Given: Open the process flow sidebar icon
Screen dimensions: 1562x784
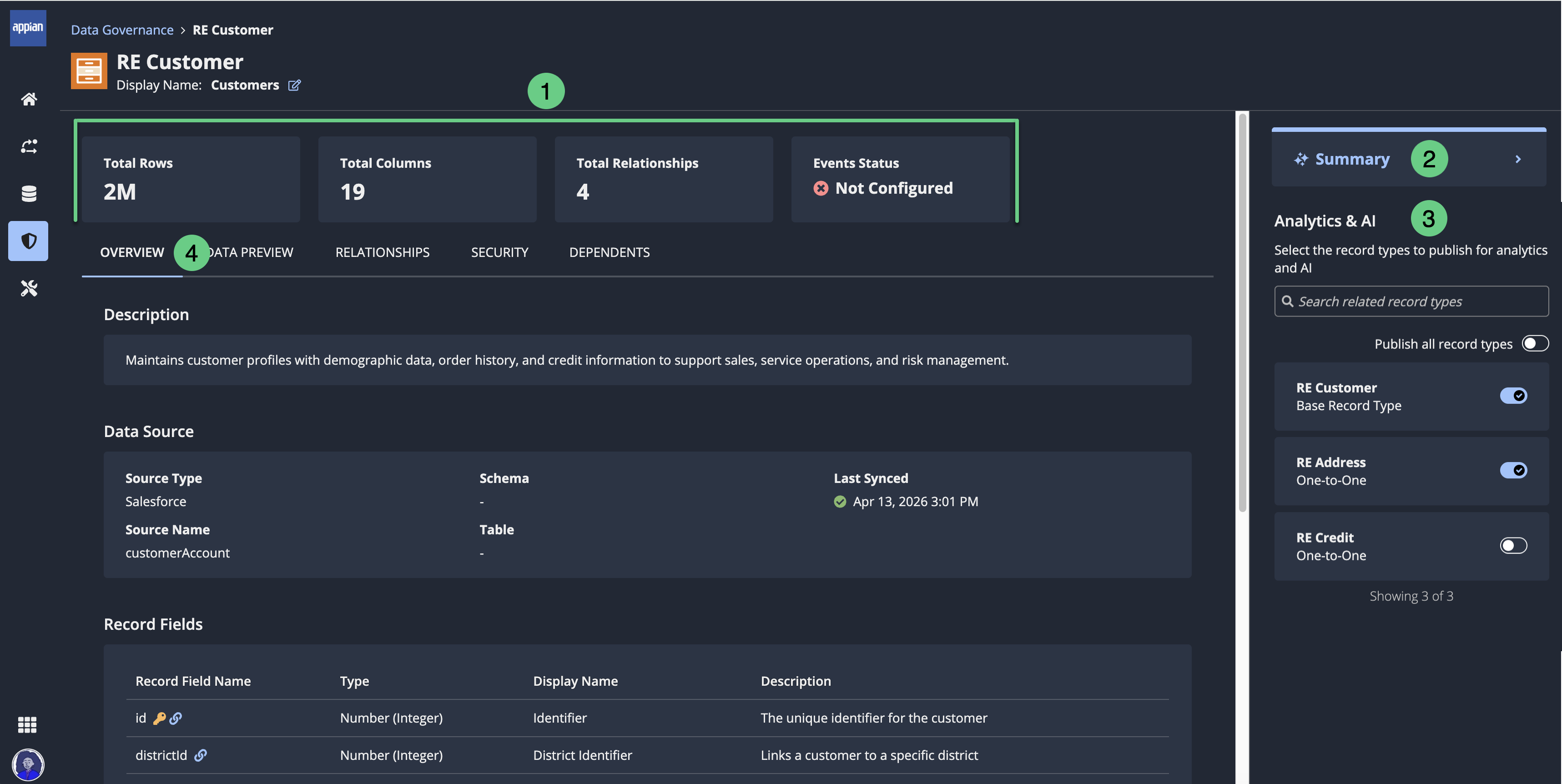Looking at the screenshot, I should (x=29, y=146).
